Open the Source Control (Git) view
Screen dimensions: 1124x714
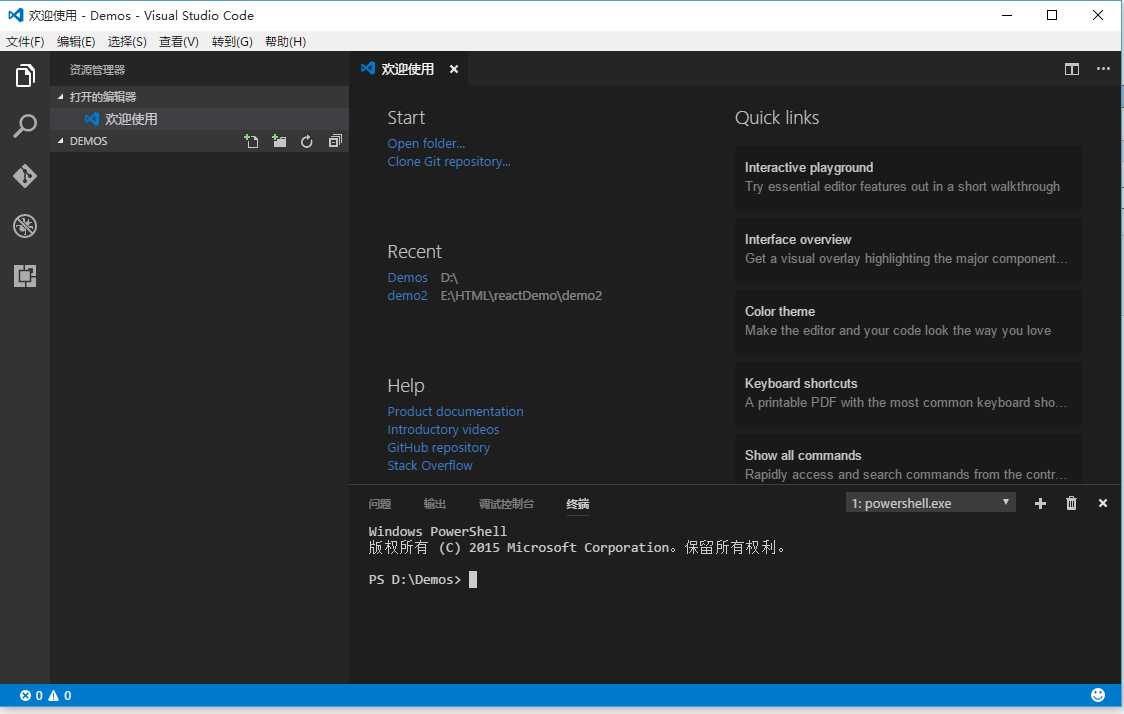pyautogui.click(x=25, y=176)
